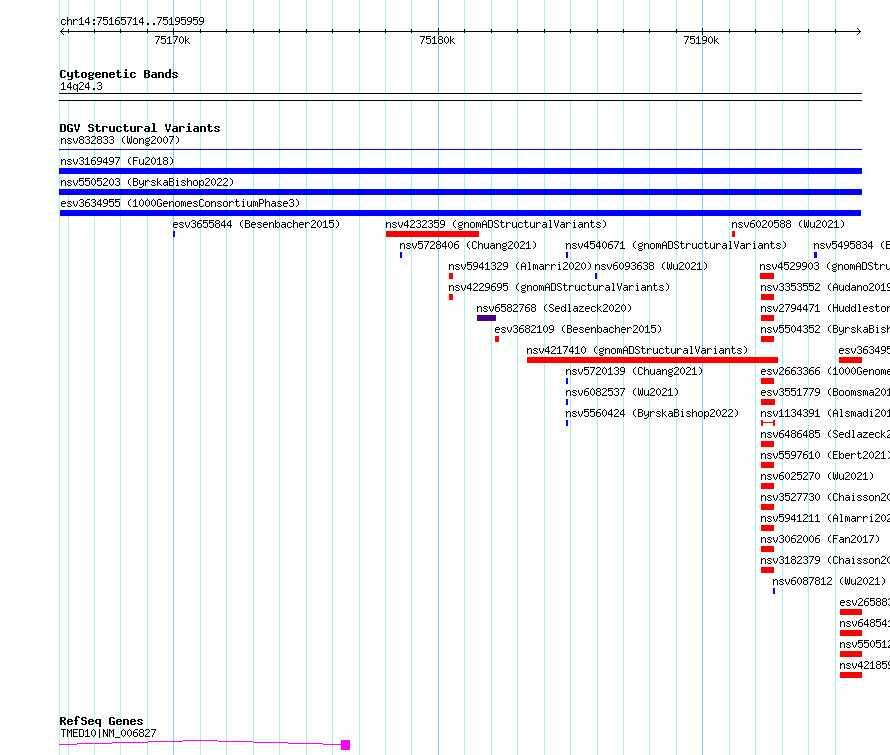Click nsv6486485 Sedlazeck variant label
Image resolution: width=890 pixels, height=755 pixels.
pos(825,434)
